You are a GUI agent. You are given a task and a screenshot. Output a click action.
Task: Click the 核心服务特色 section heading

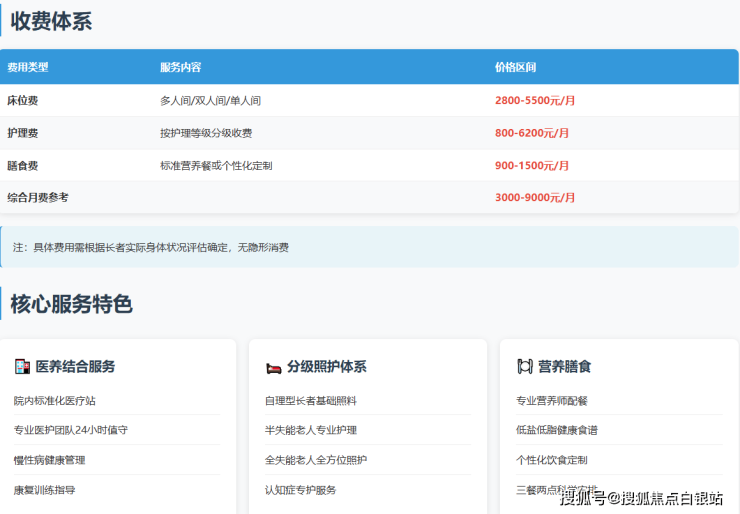click(71, 304)
